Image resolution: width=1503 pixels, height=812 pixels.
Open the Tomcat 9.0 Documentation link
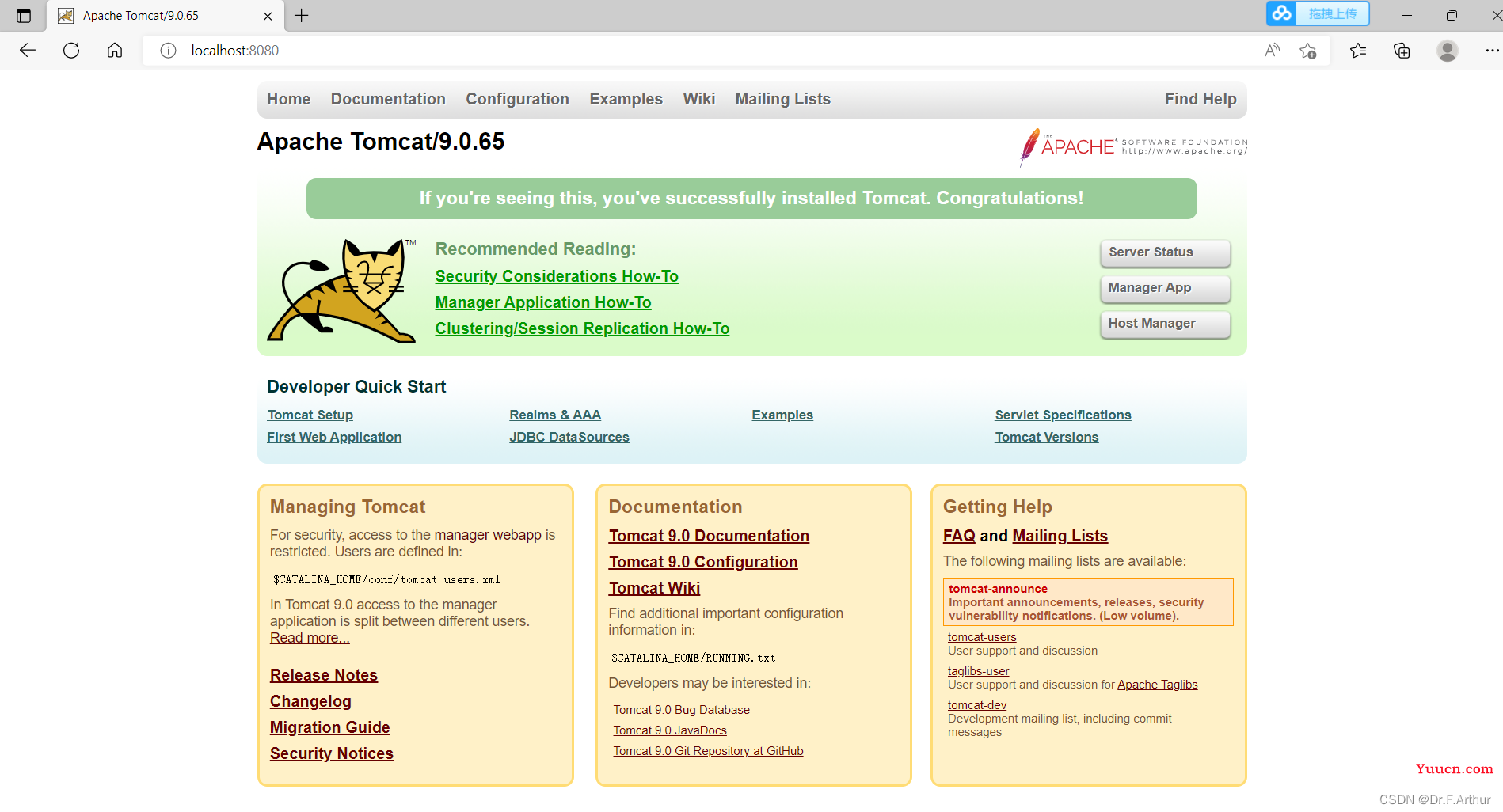[x=709, y=536]
